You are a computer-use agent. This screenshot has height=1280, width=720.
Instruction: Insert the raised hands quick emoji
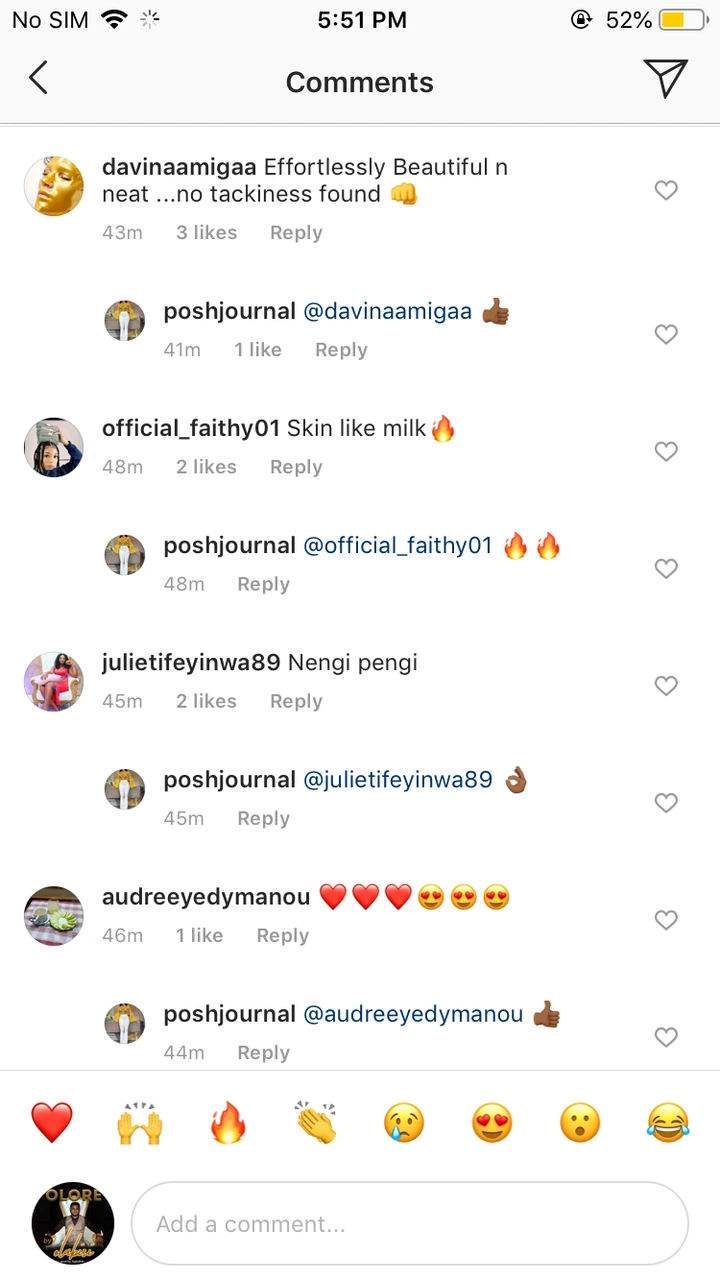[140, 1123]
